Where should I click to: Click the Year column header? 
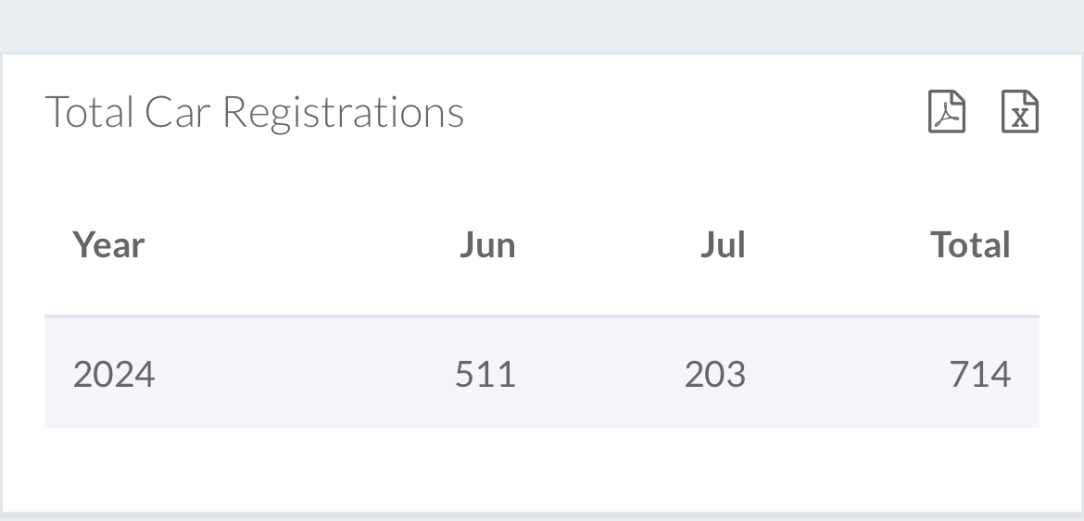tap(109, 245)
